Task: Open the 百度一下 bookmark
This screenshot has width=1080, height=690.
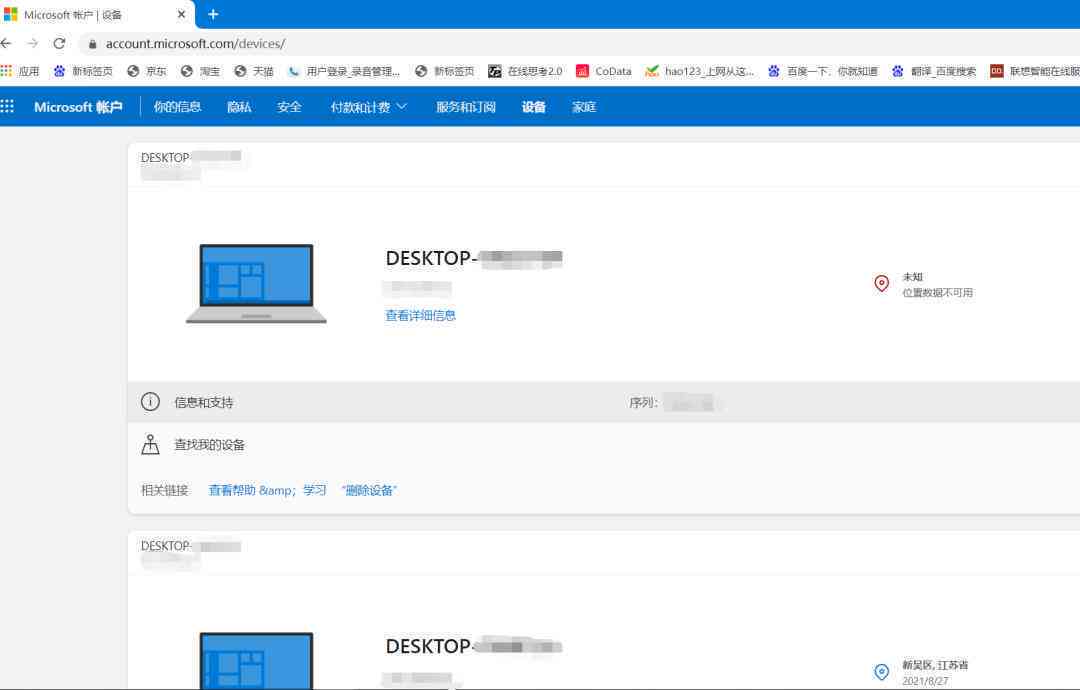Action: [823, 71]
